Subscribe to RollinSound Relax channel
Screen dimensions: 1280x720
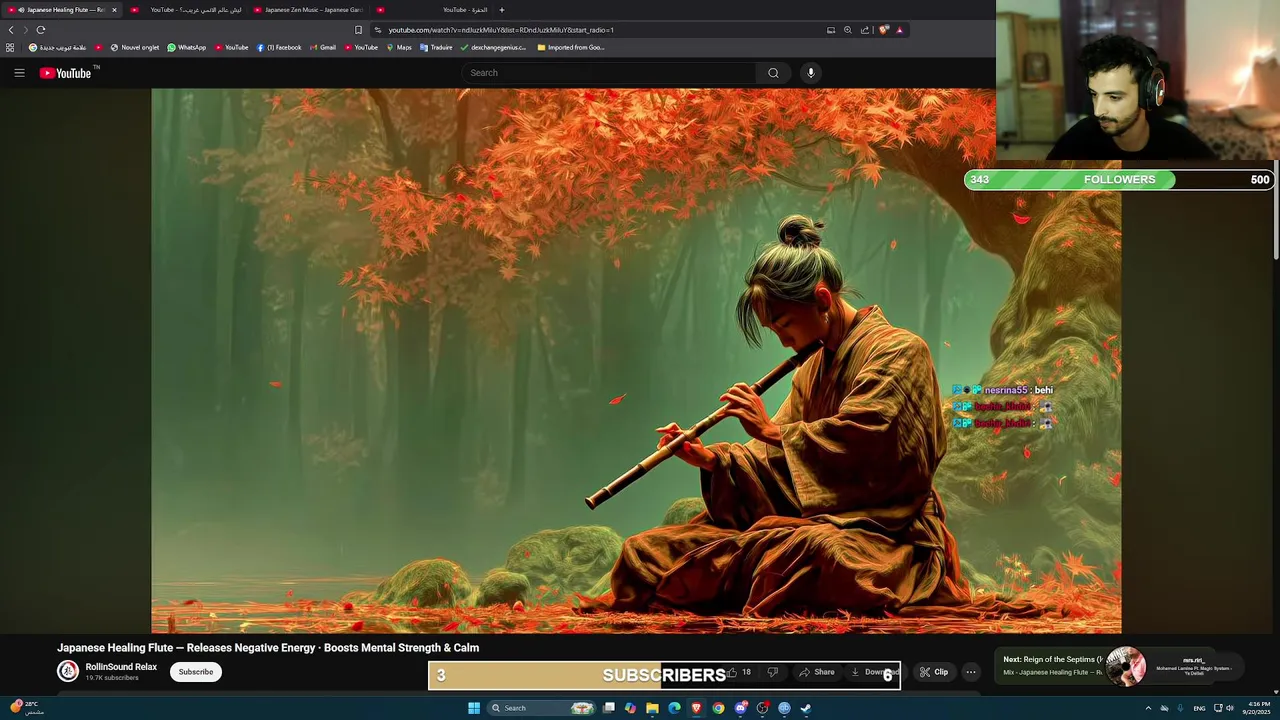tap(196, 672)
